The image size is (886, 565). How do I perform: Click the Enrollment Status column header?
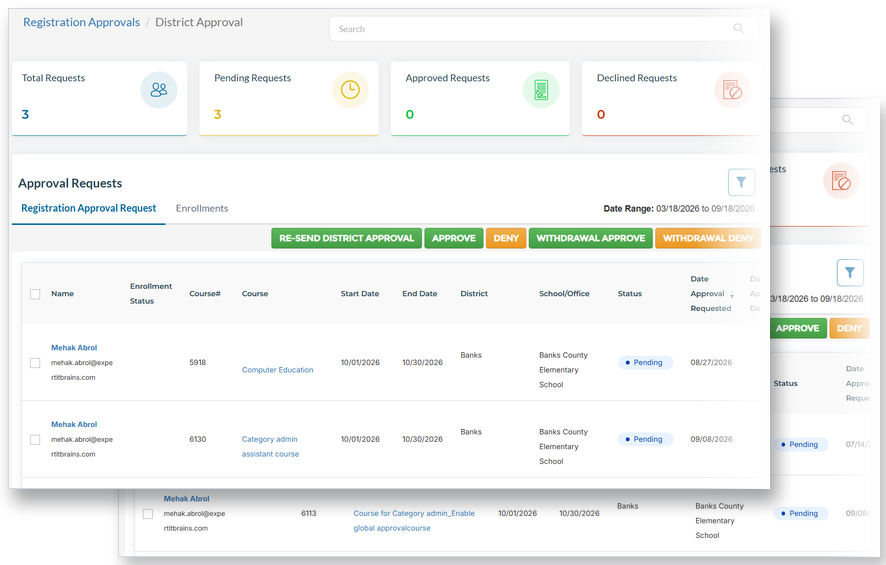pos(151,294)
